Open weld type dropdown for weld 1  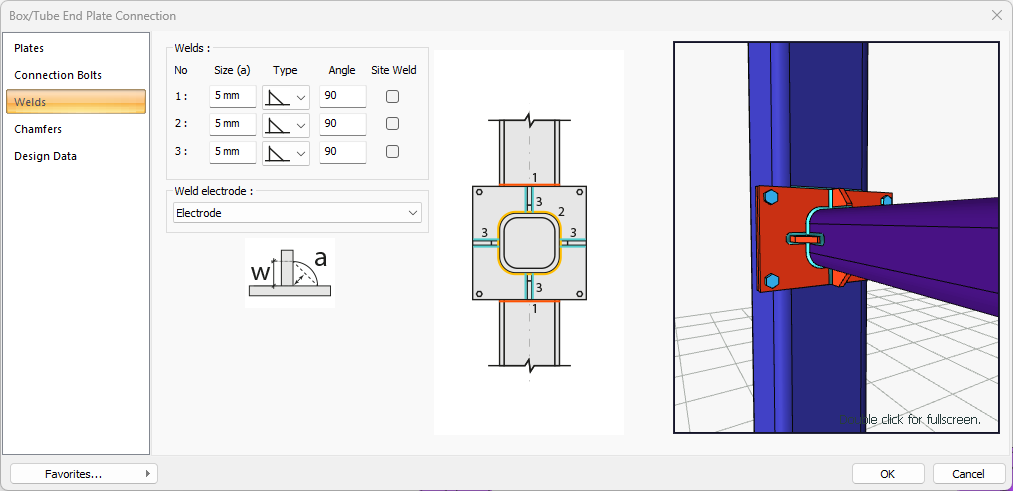tap(286, 97)
